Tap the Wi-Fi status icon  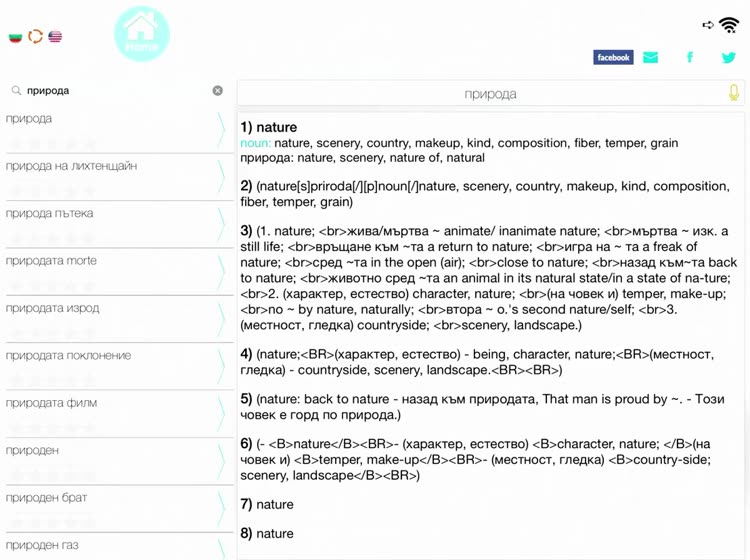729,25
